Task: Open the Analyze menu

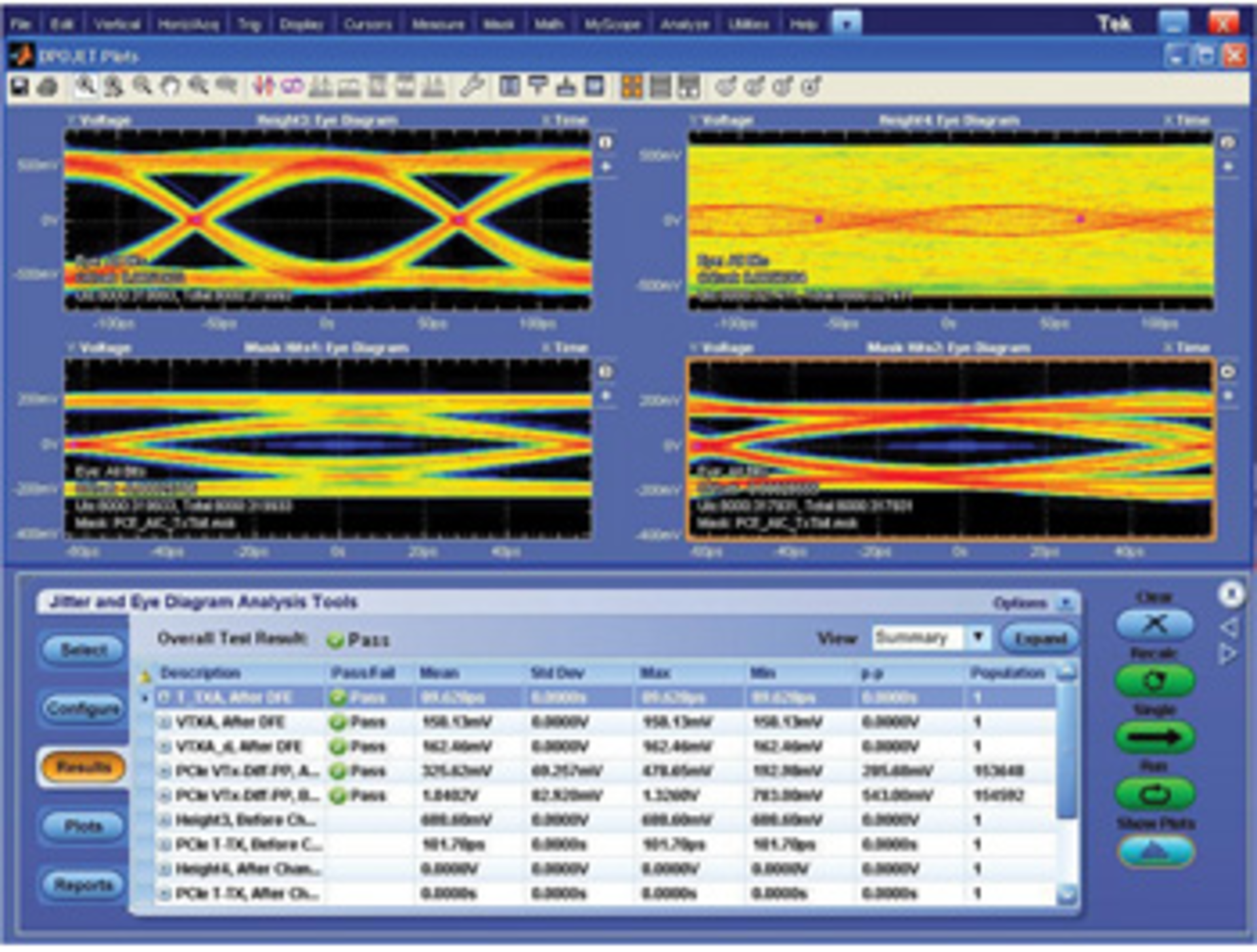Action: pyautogui.click(x=684, y=25)
